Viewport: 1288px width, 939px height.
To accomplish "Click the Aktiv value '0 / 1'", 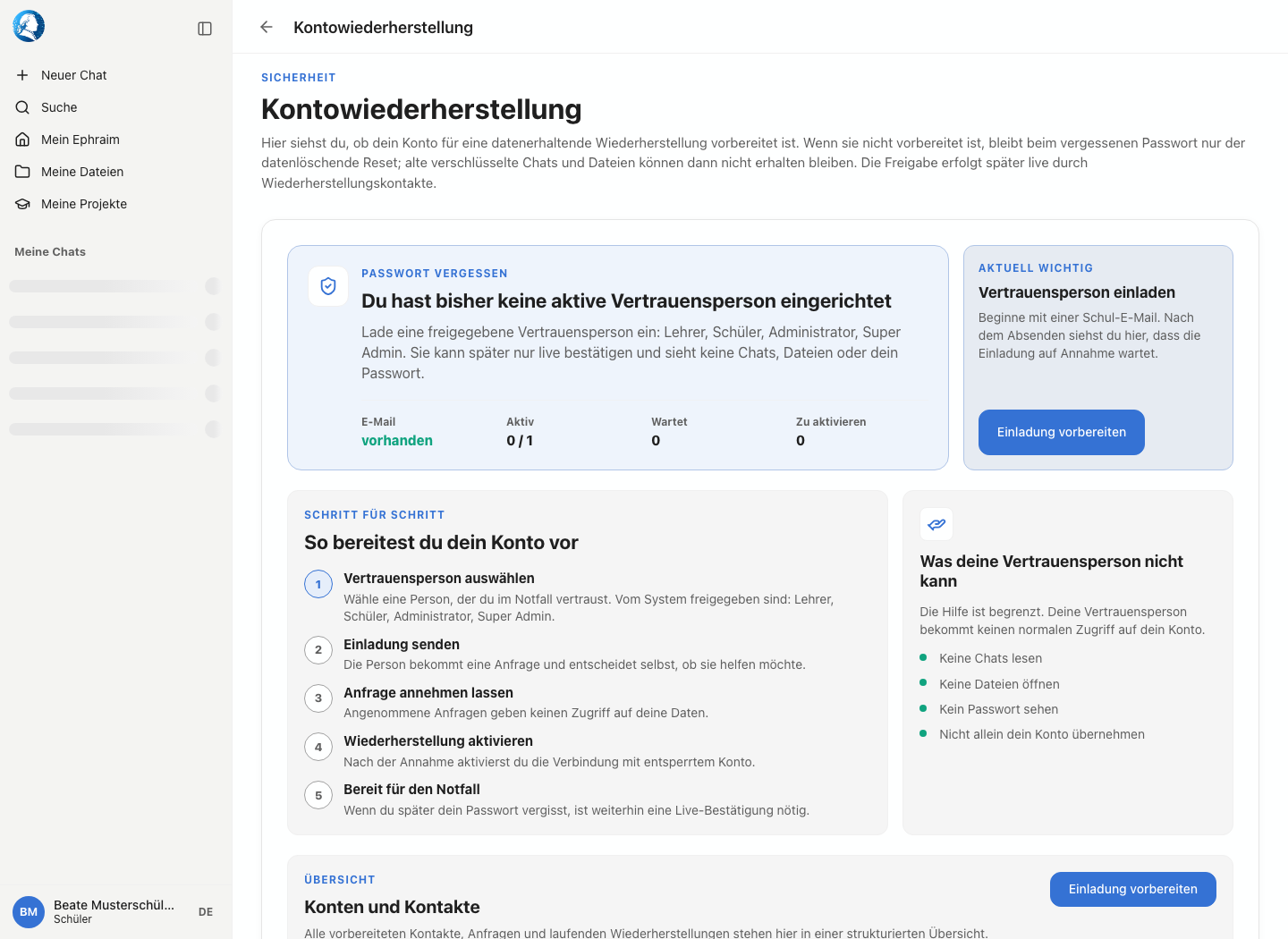I will click(x=520, y=440).
